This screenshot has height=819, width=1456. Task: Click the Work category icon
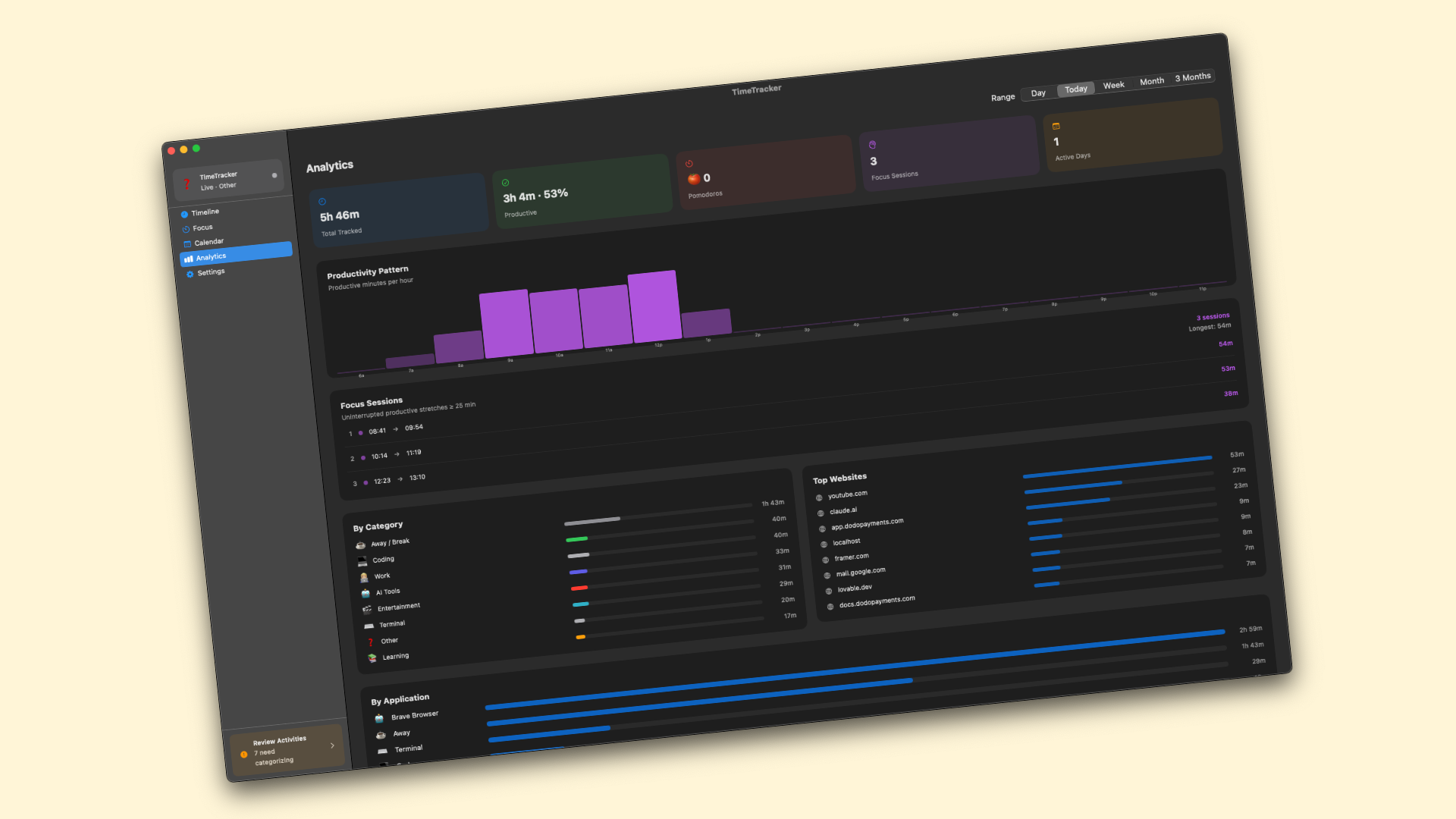364,578
